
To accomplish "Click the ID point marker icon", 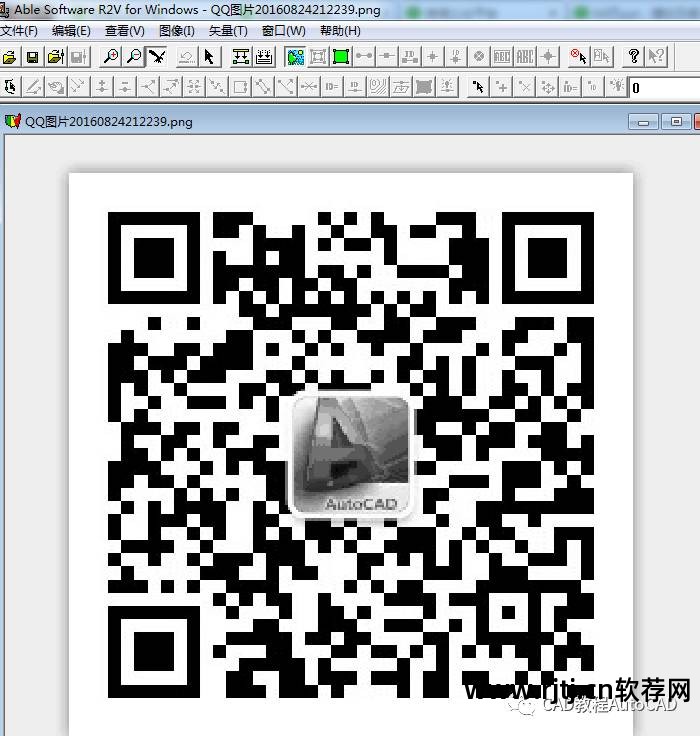I will (x=455, y=57).
